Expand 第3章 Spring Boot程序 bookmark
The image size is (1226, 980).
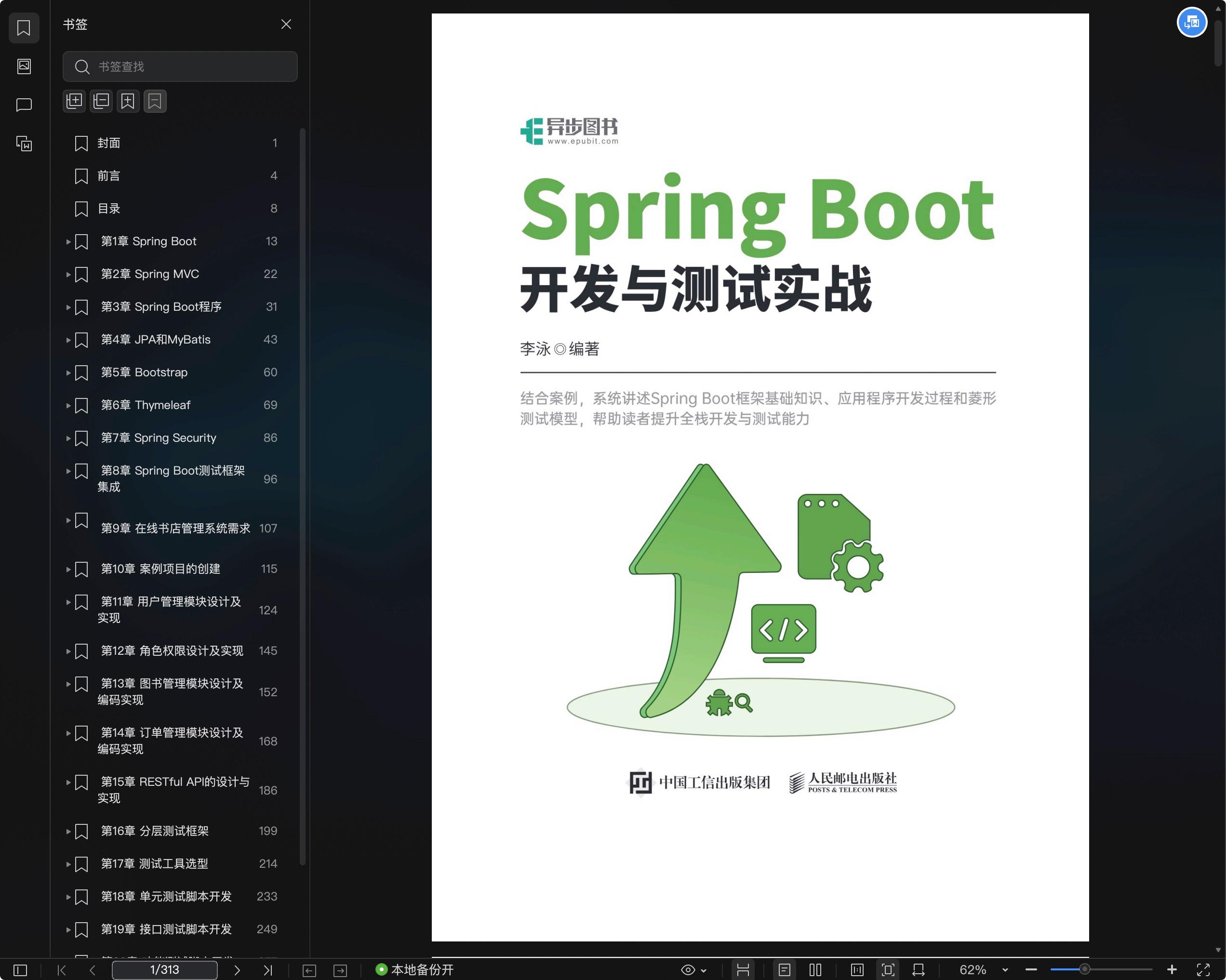[68, 307]
